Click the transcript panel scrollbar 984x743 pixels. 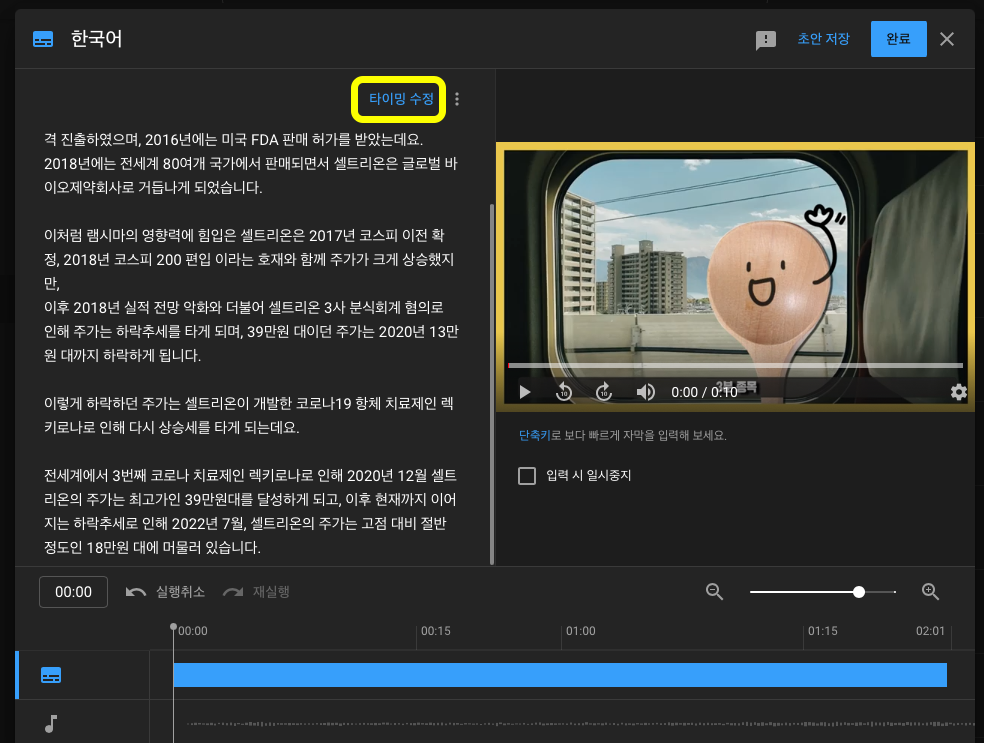[492, 384]
